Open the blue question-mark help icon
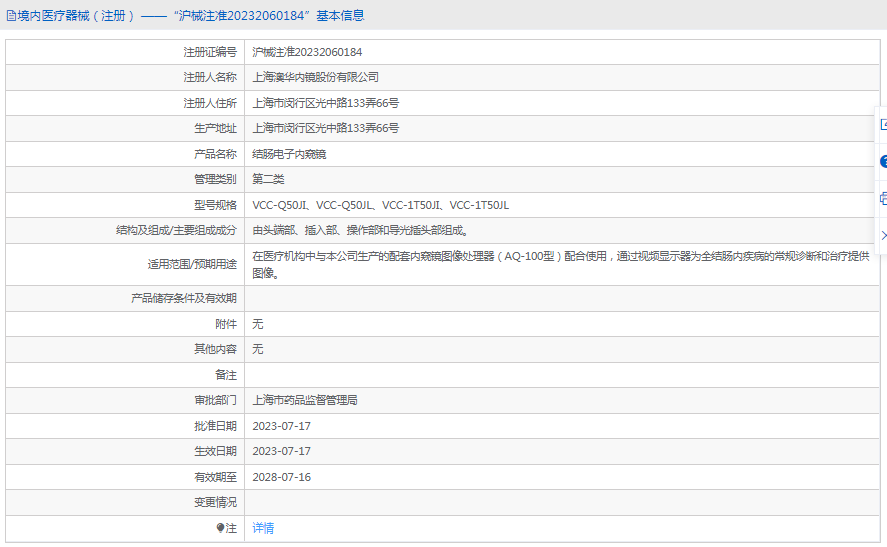Screen dimensions: 887x547 pos(884,162)
